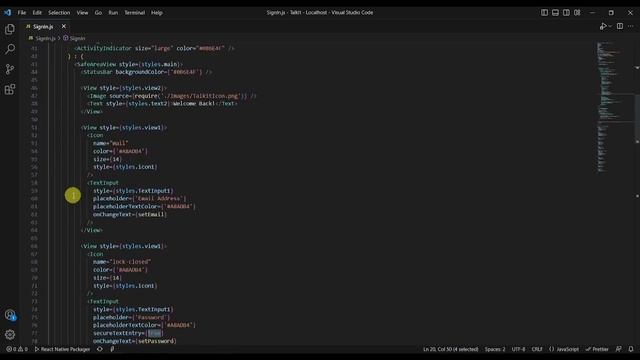Click the status bar icon right of React Native Packager
Screen dimensions: 640x360
tap(100, 349)
